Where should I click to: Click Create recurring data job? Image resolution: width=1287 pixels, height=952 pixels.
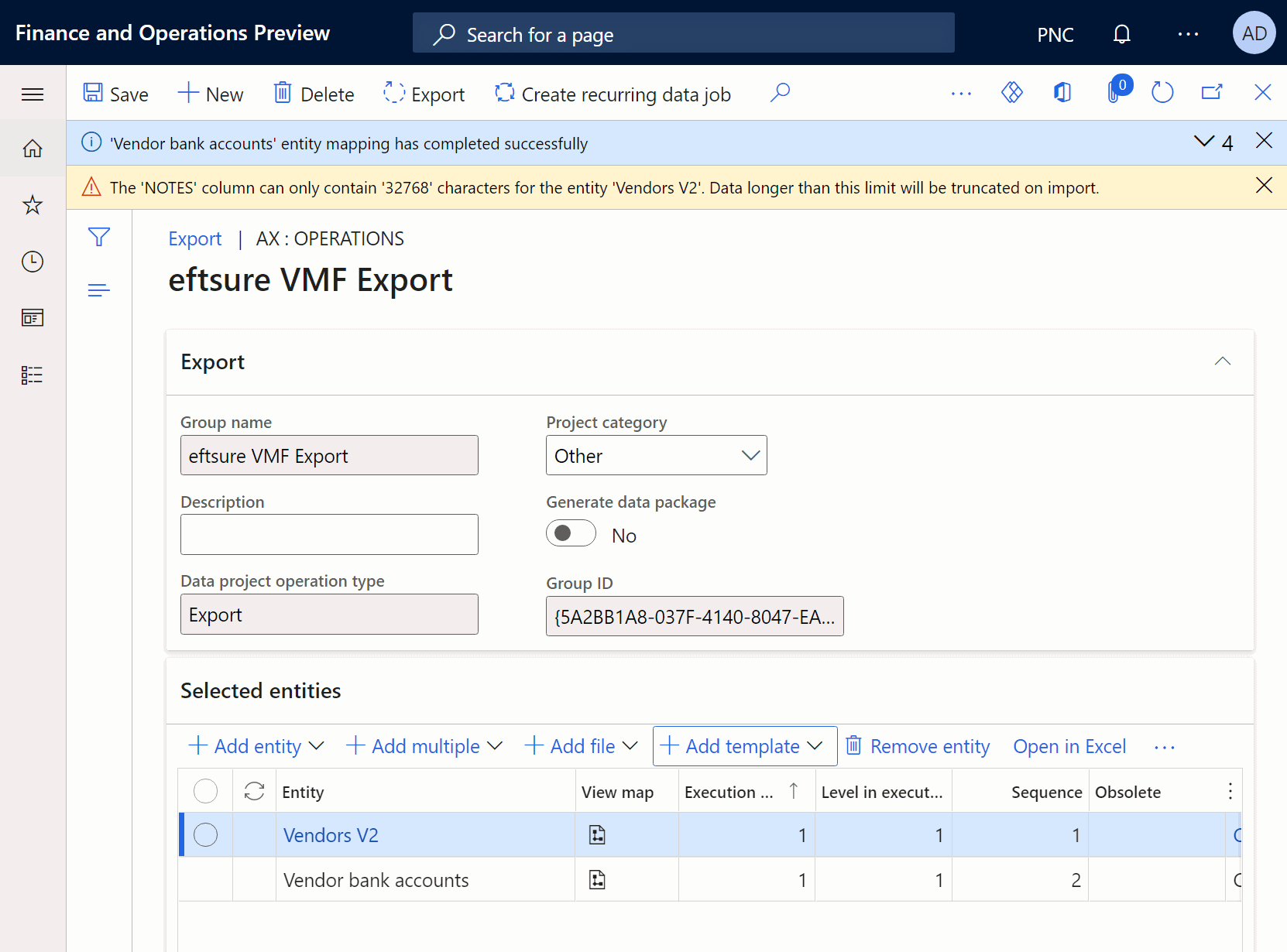click(x=613, y=94)
